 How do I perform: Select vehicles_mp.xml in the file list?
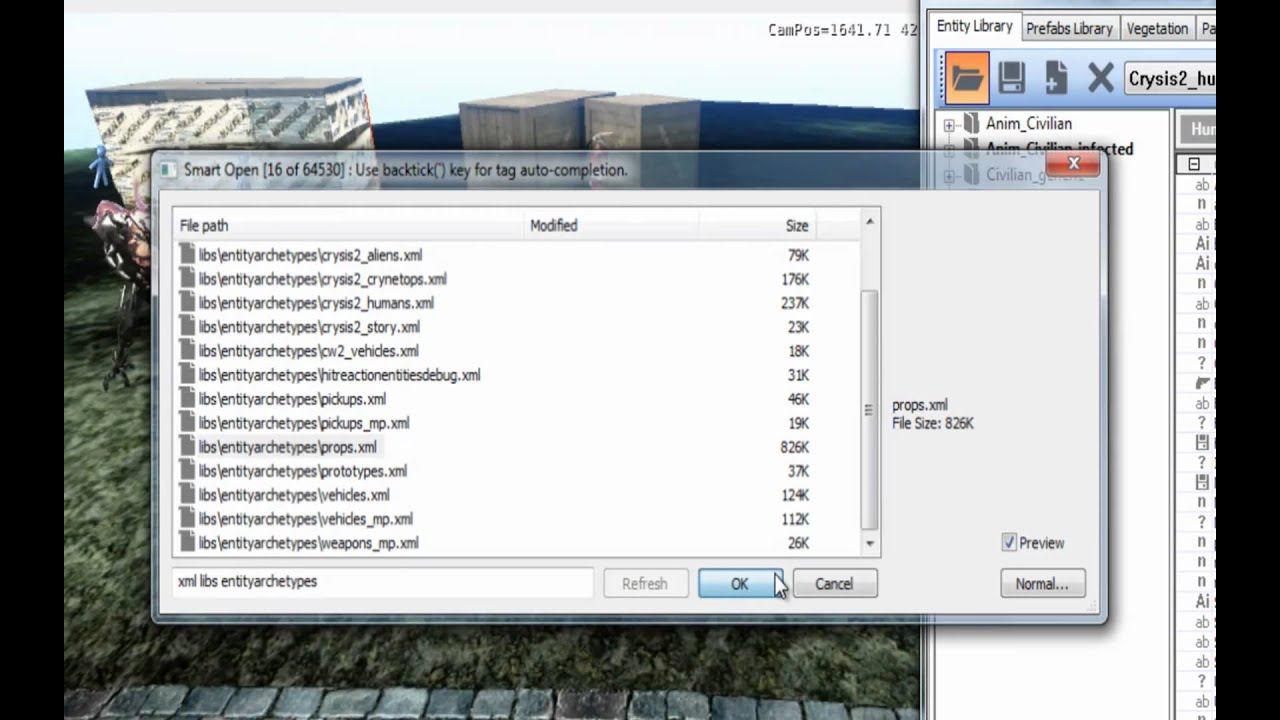(x=305, y=519)
